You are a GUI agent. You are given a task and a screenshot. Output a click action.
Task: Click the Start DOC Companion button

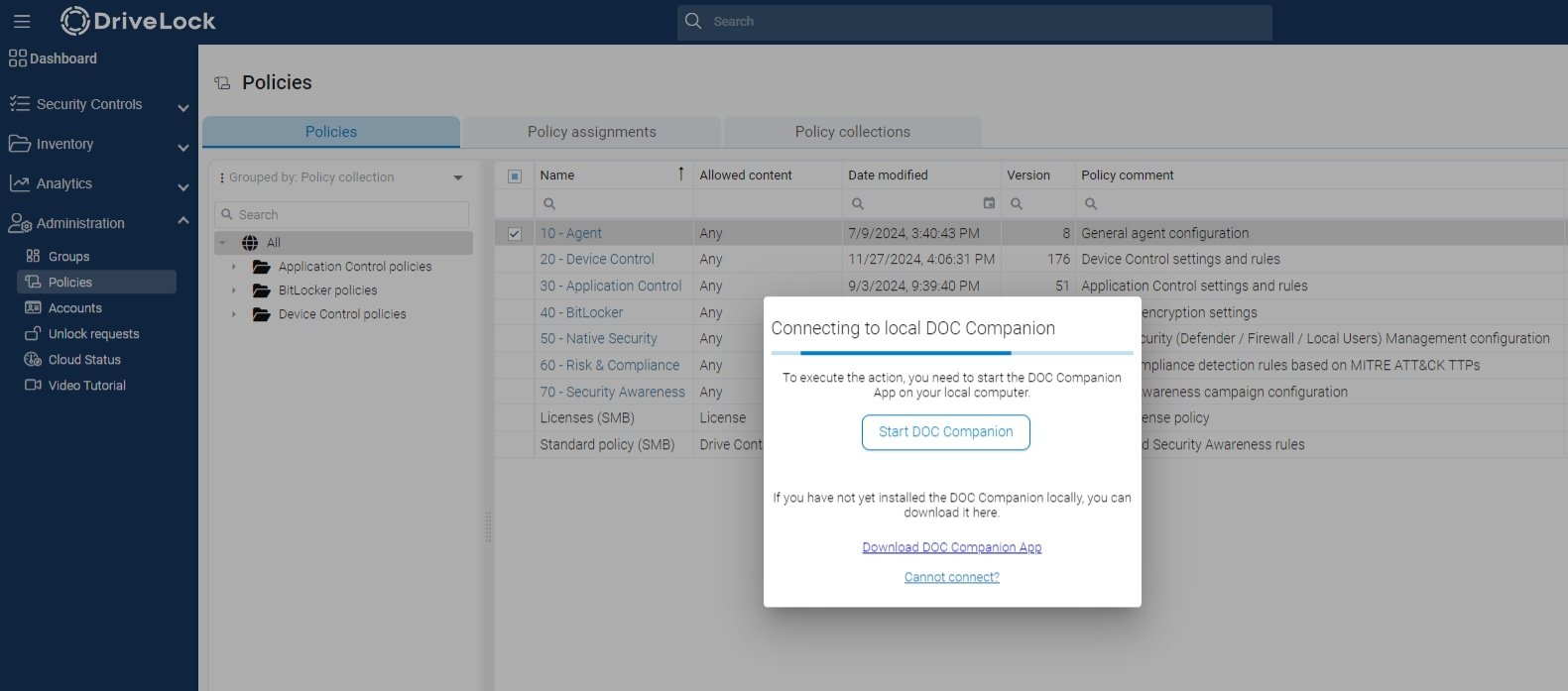pyautogui.click(x=946, y=432)
